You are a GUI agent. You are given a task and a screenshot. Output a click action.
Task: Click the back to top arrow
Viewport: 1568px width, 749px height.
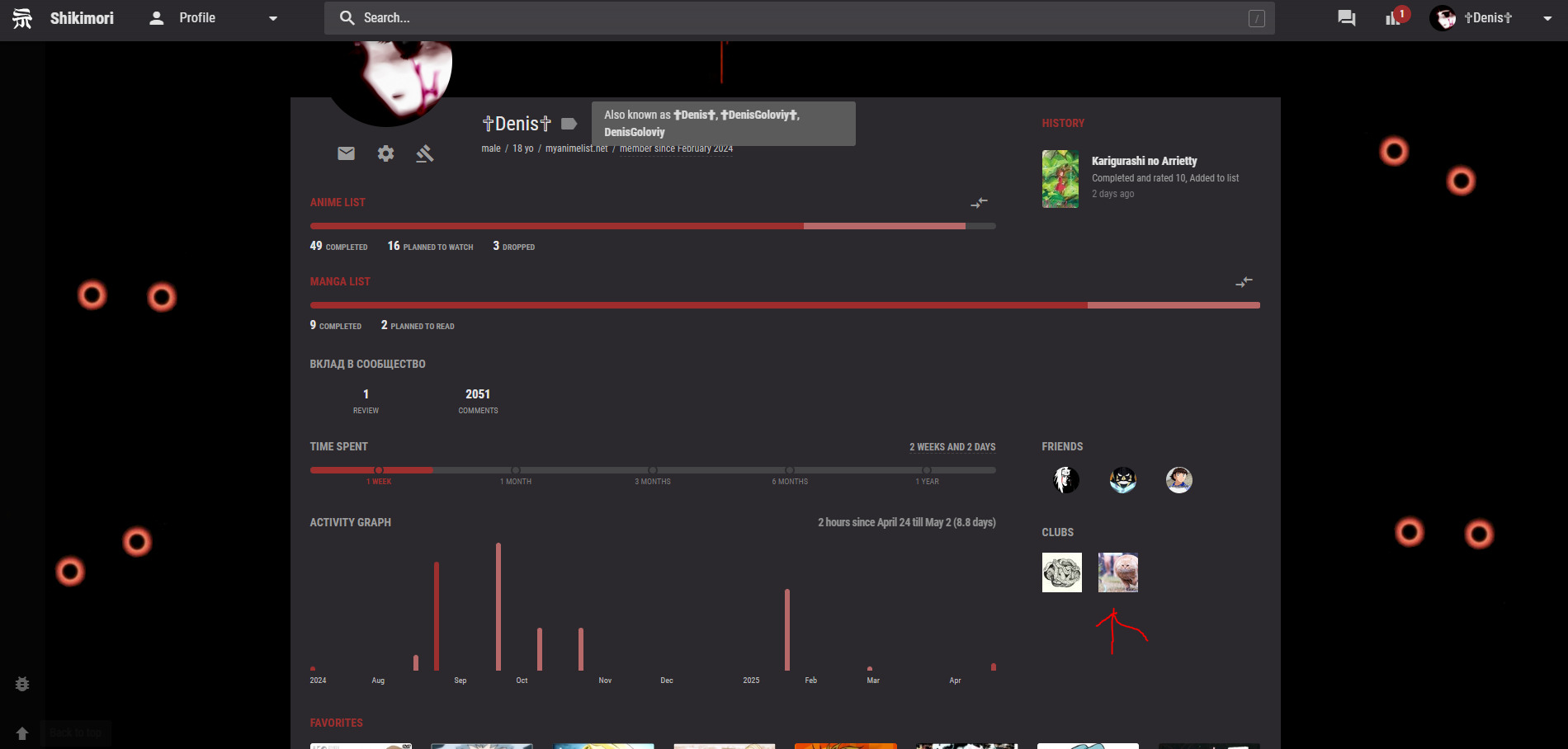22,733
